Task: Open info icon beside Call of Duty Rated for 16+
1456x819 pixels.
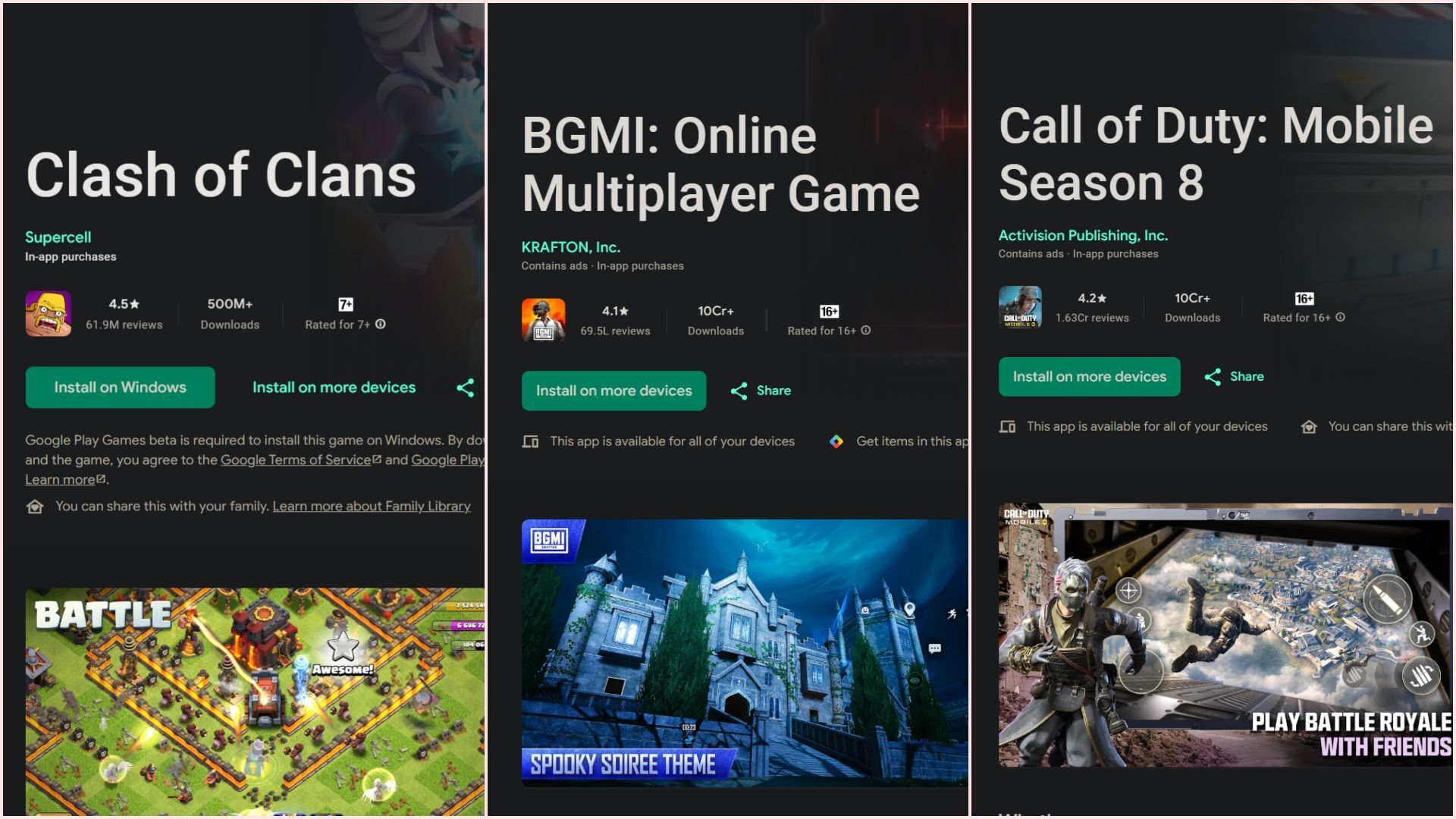Action: click(1340, 318)
